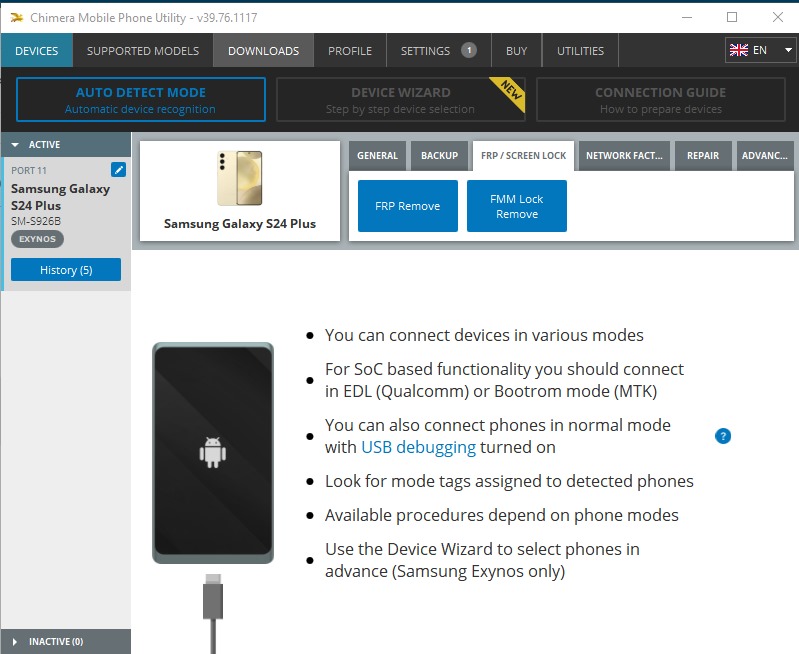Screen dimensions: 799x654
Task: Go to the PROFILE tab
Action: (350, 50)
